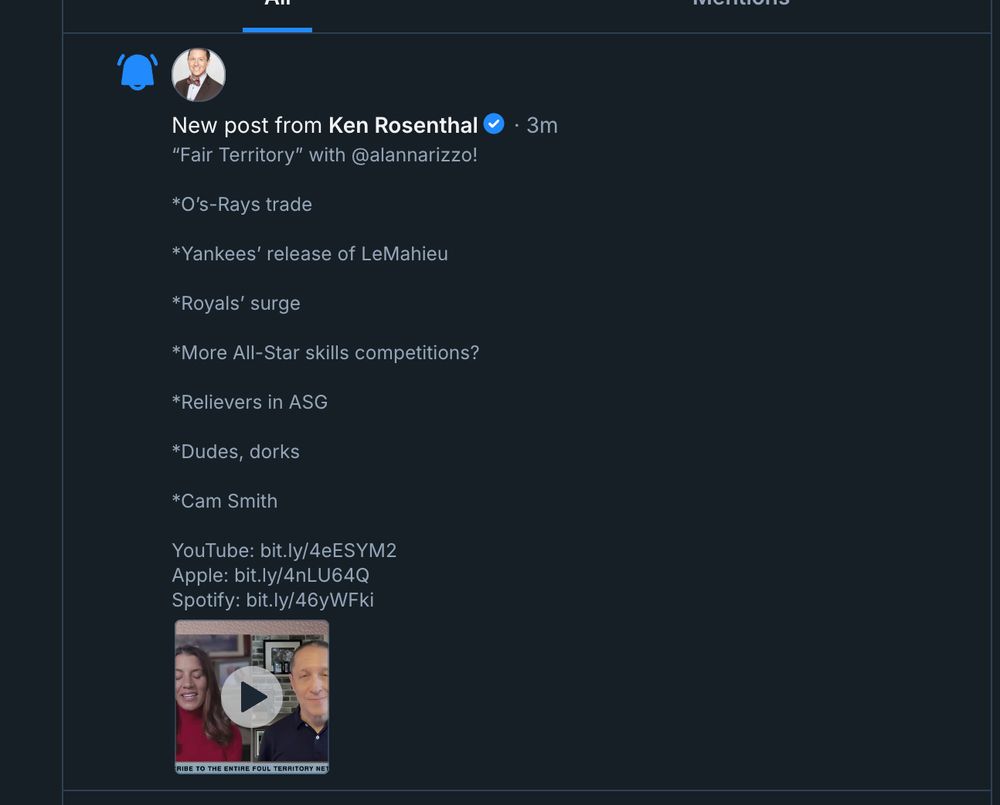Click the verified blue checkmark badge

pyautogui.click(x=493, y=124)
